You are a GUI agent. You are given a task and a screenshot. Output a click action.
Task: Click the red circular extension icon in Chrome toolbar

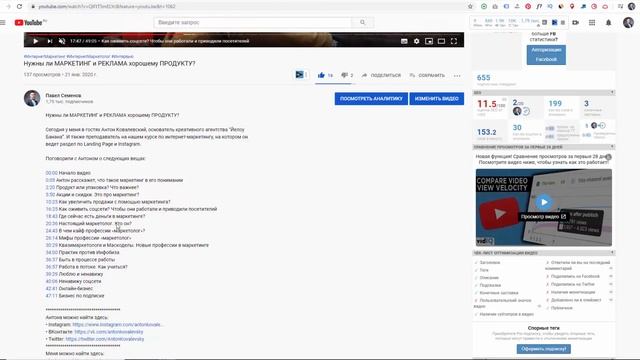pos(528,7)
